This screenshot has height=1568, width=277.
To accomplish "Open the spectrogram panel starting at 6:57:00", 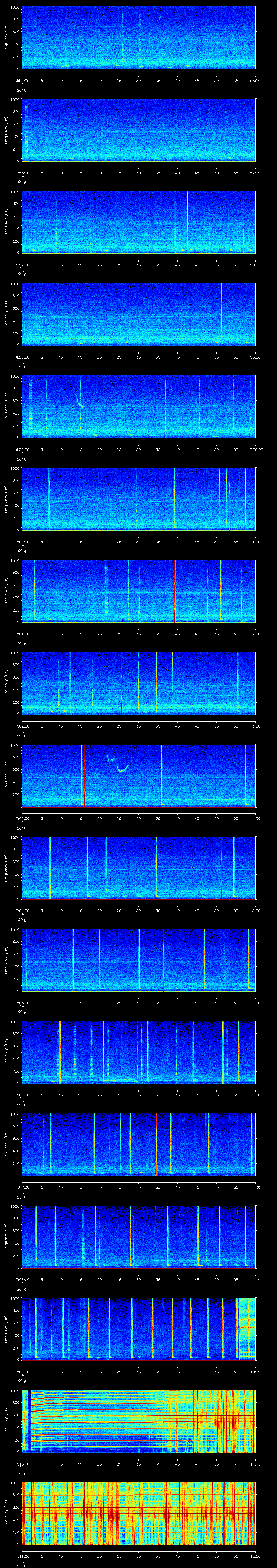I will (139, 222).
